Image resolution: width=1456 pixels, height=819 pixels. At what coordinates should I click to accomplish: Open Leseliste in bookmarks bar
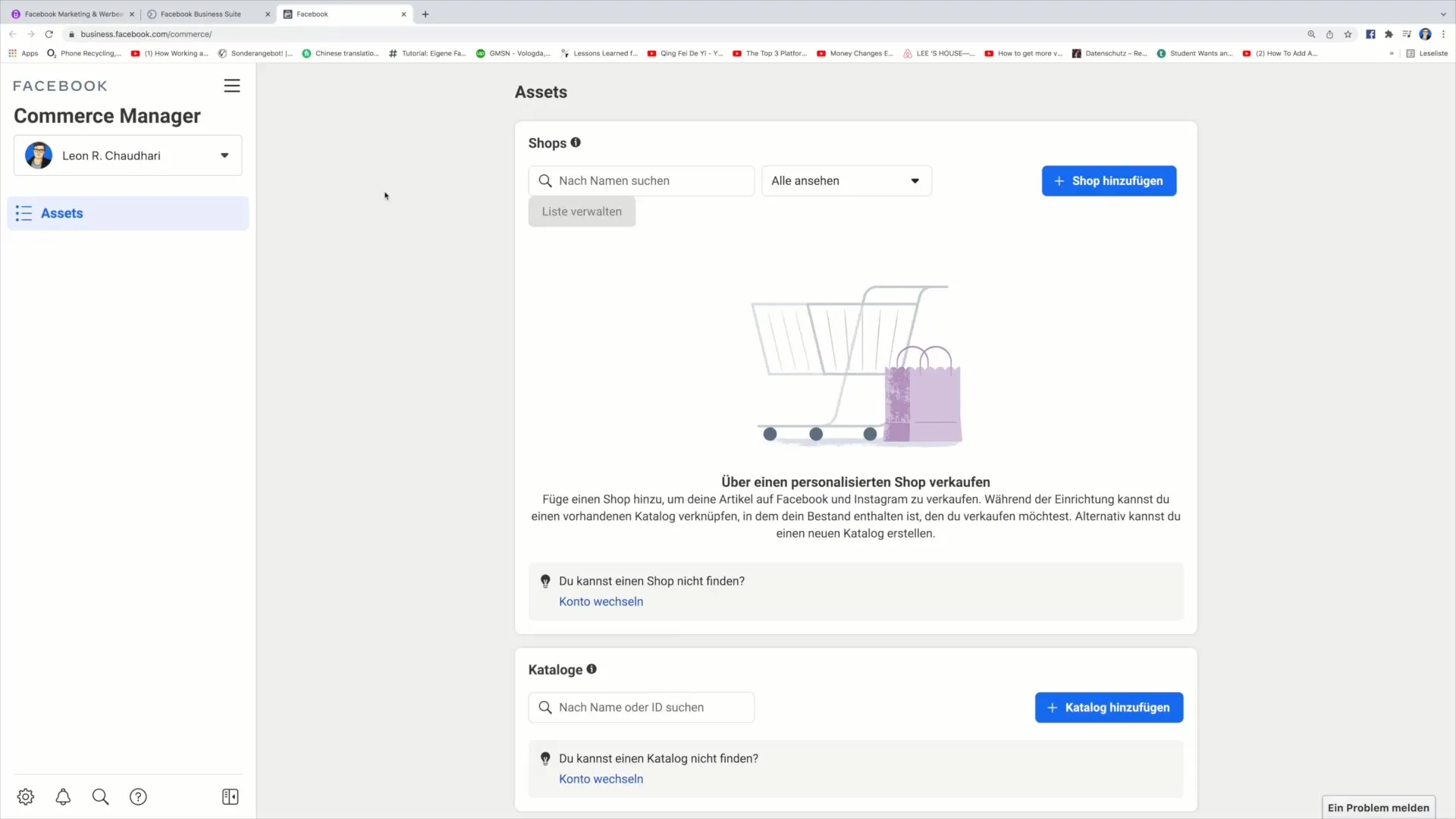click(x=1427, y=53)
